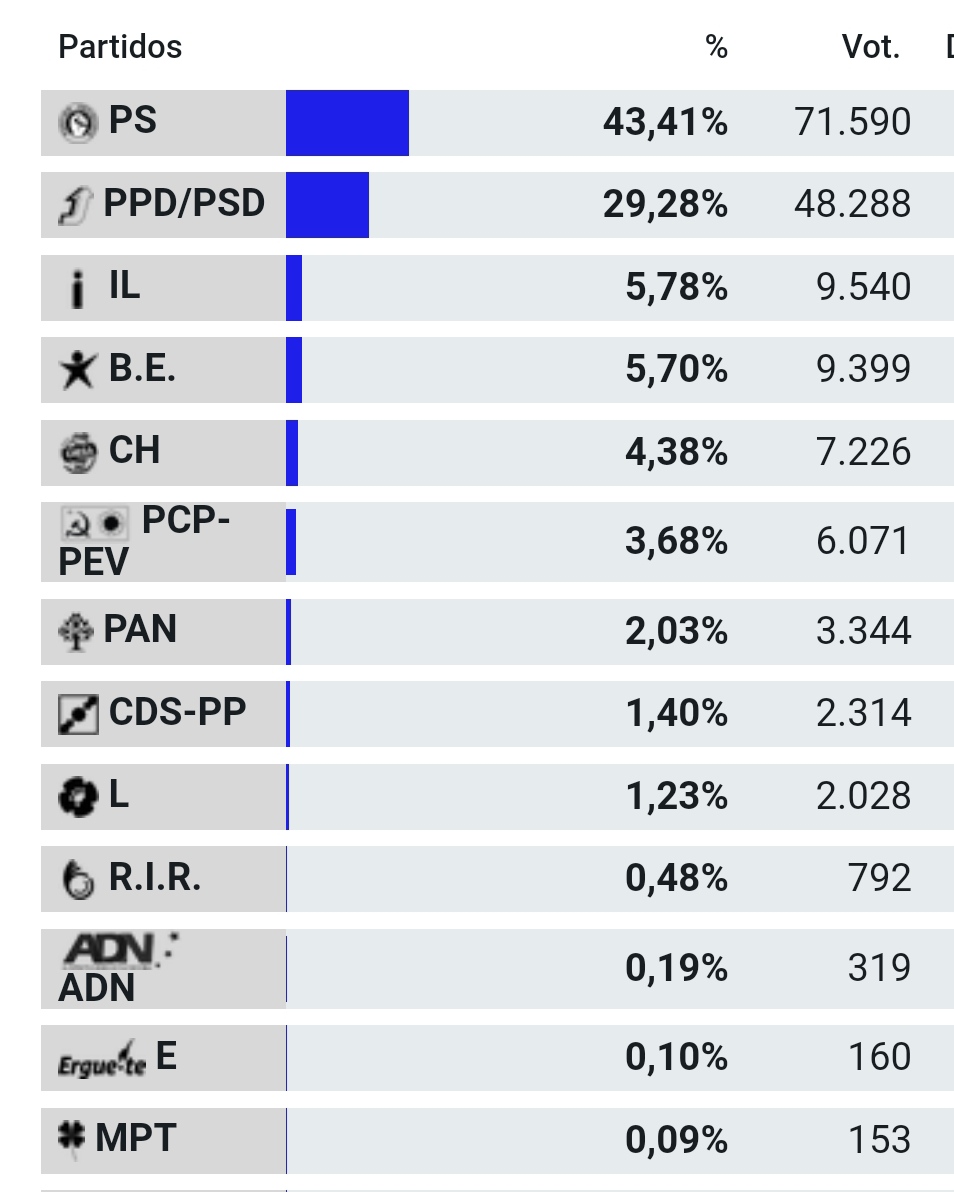Select the MPT clover logo icon

(72, 1139)
